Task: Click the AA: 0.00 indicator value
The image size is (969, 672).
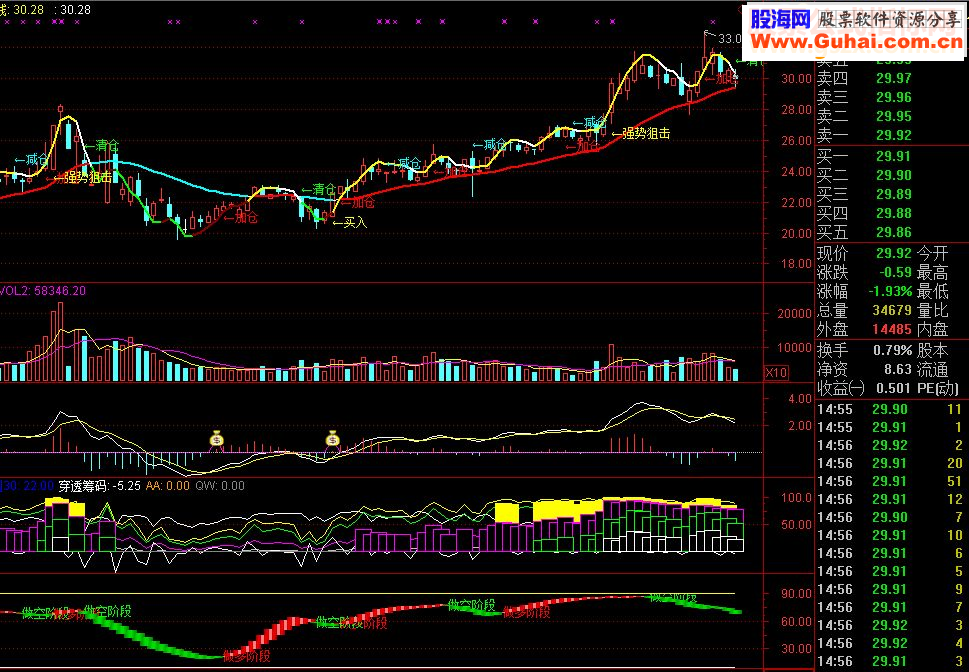Action: point(167,486)
